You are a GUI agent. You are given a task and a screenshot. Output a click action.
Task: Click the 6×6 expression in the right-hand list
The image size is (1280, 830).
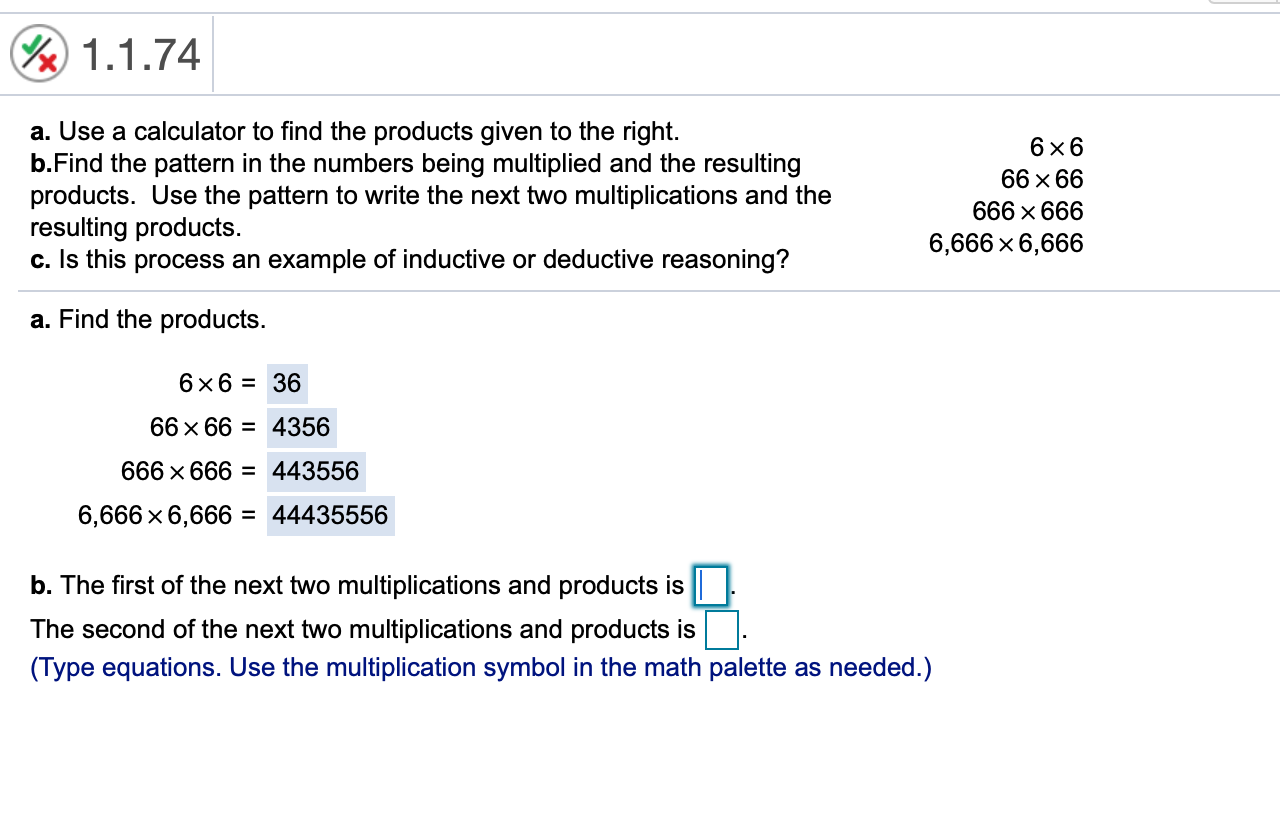[1056, 148]
